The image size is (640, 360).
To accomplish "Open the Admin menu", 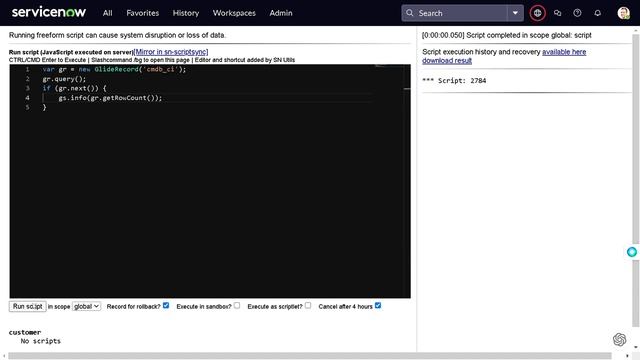I will pos(281,13).
